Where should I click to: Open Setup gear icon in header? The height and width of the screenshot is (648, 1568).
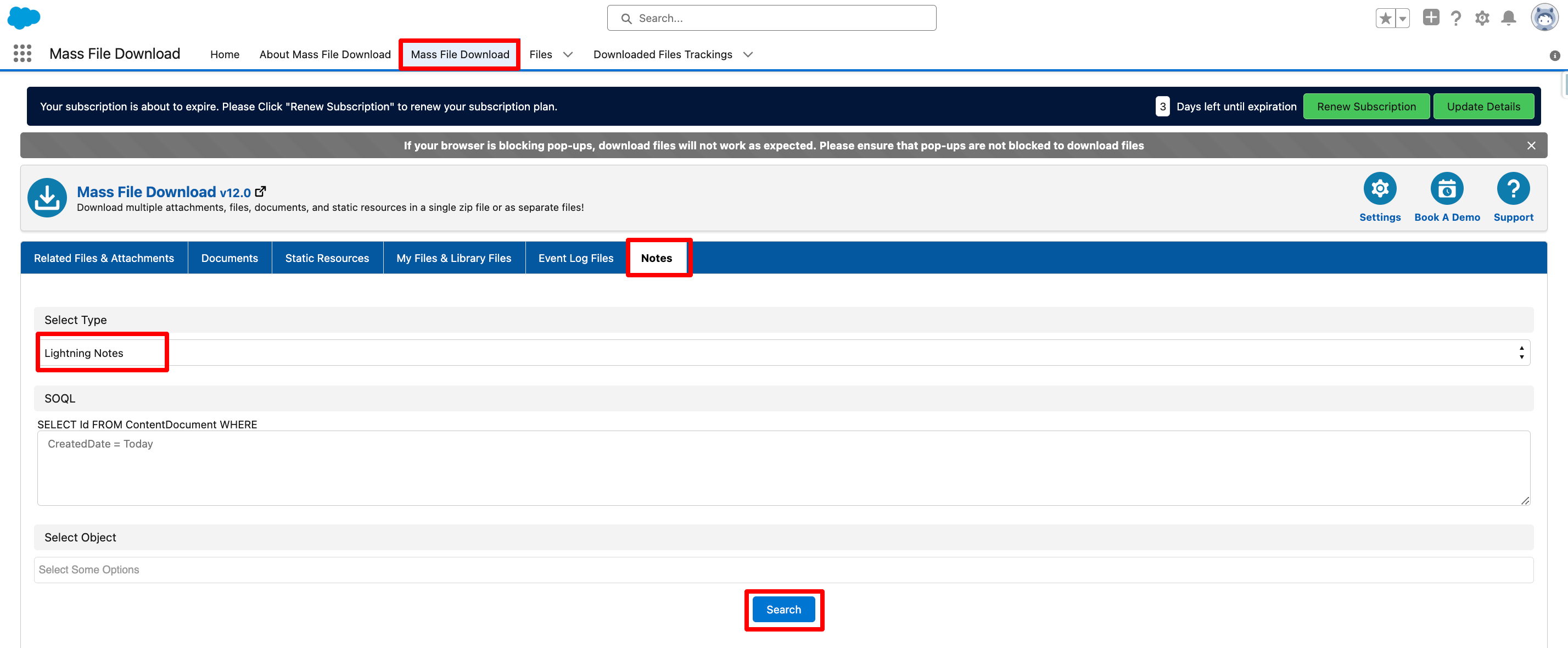point(1482,18)
